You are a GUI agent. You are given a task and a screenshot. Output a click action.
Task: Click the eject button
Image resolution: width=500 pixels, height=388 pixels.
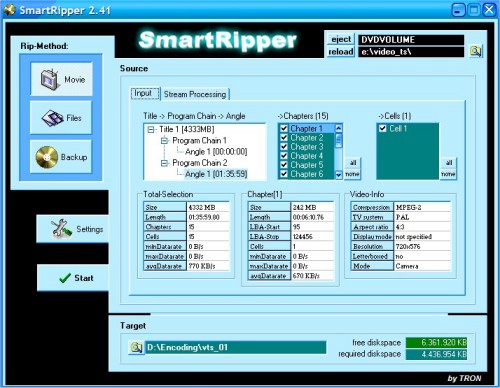click(x=341, y=39)
